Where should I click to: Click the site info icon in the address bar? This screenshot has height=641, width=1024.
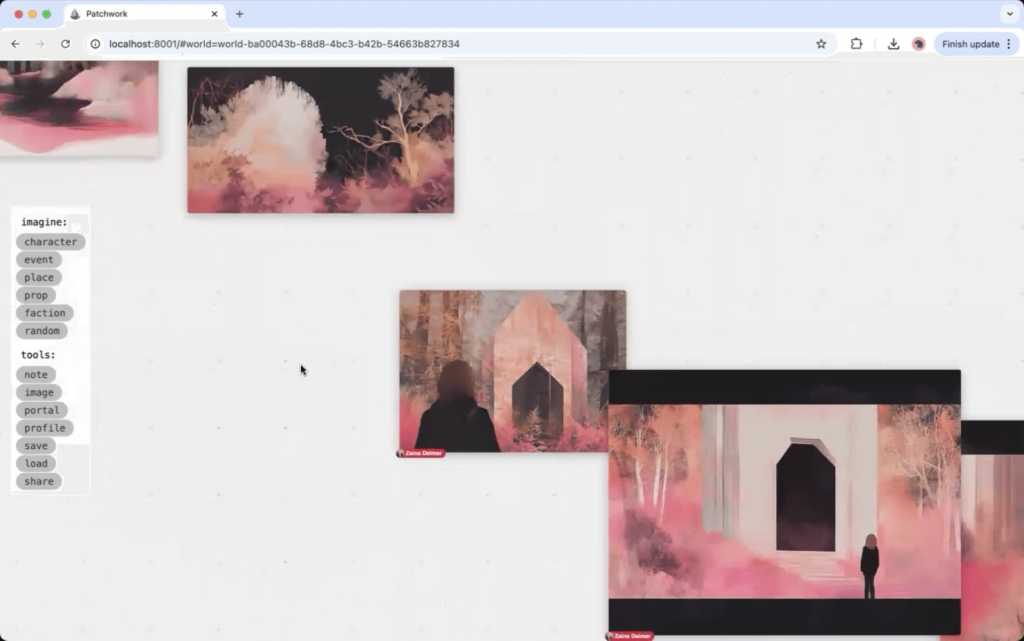(x=96, y=44)
